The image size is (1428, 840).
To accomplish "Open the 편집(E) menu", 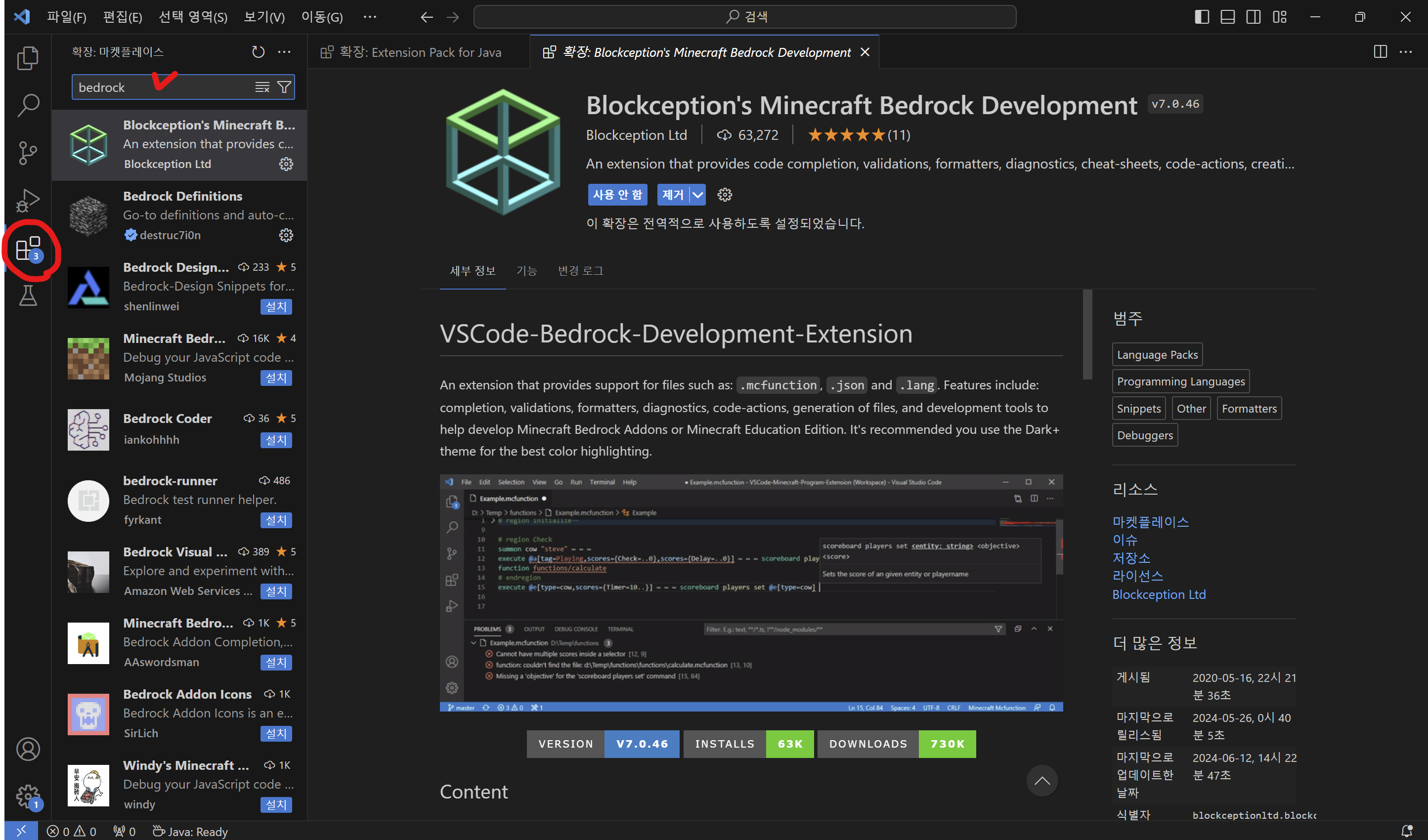I will point(122,17).
